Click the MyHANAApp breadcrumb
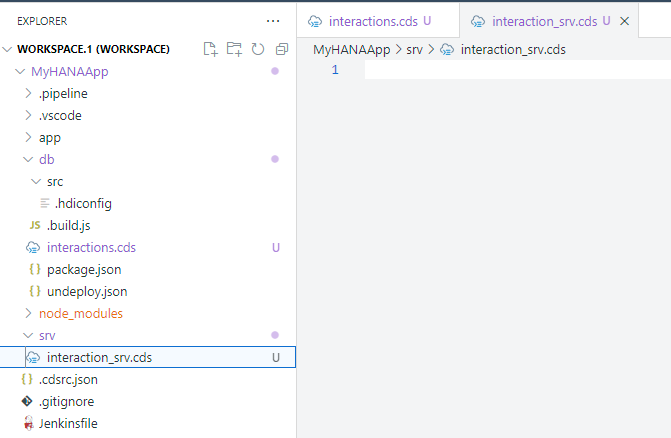Image resolution: width=671 pixels, height=438 pixels. (x=351, y=50)
